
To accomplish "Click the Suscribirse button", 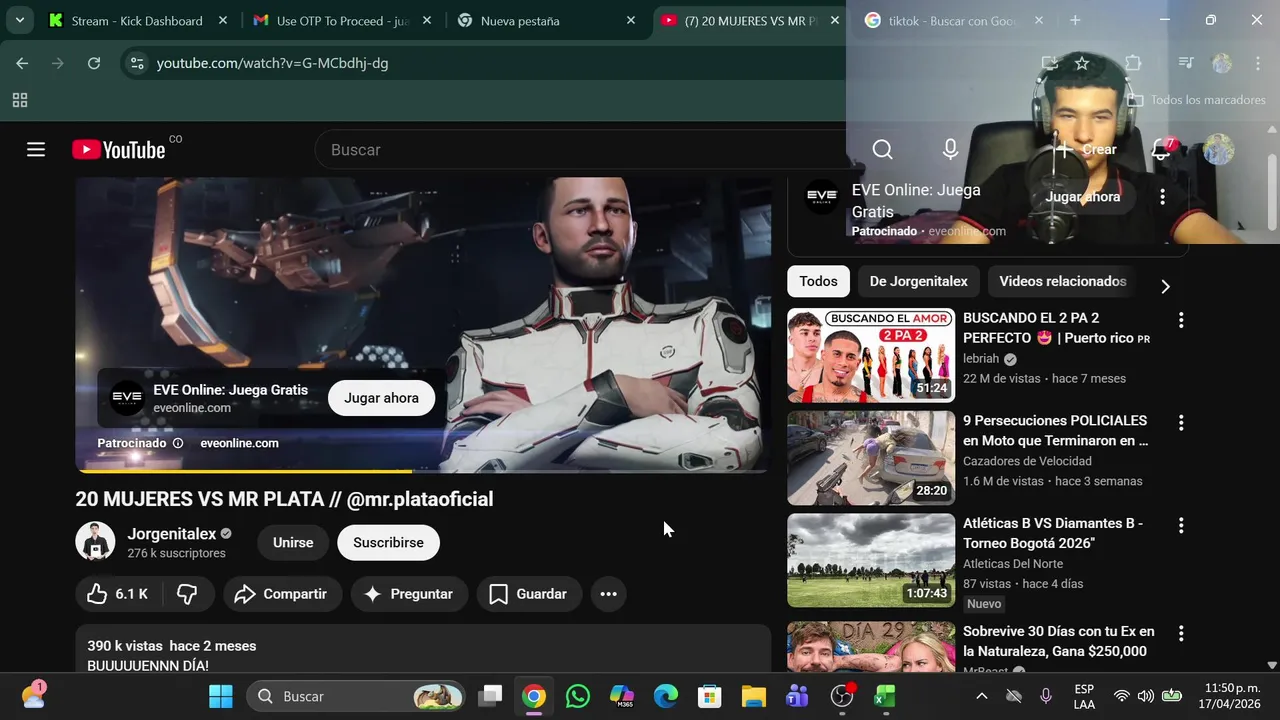I will click(x=388, y=542).
